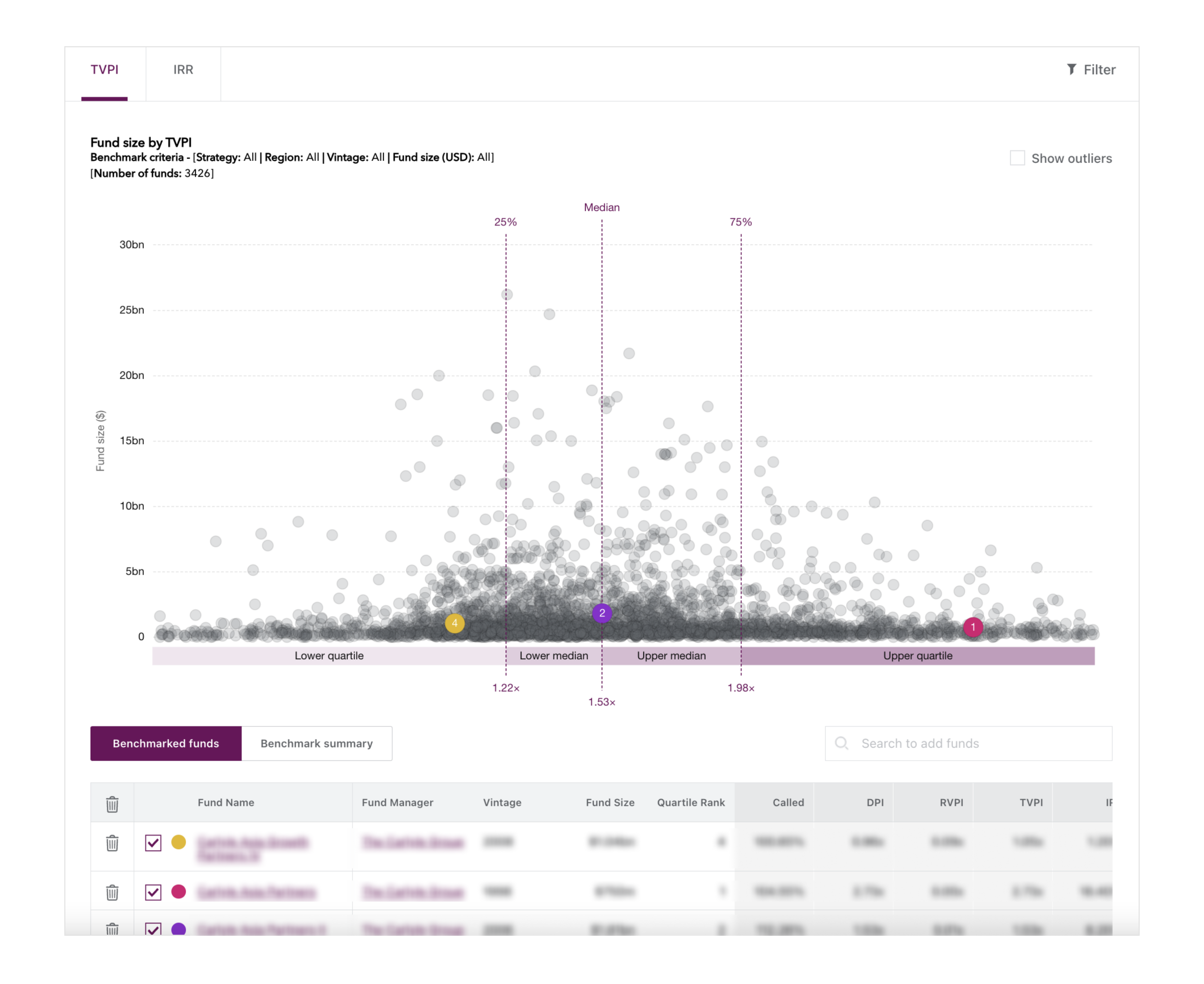Enable the Show outliers checkbox
1204x984 pixels.
[x=1017, y=158]
